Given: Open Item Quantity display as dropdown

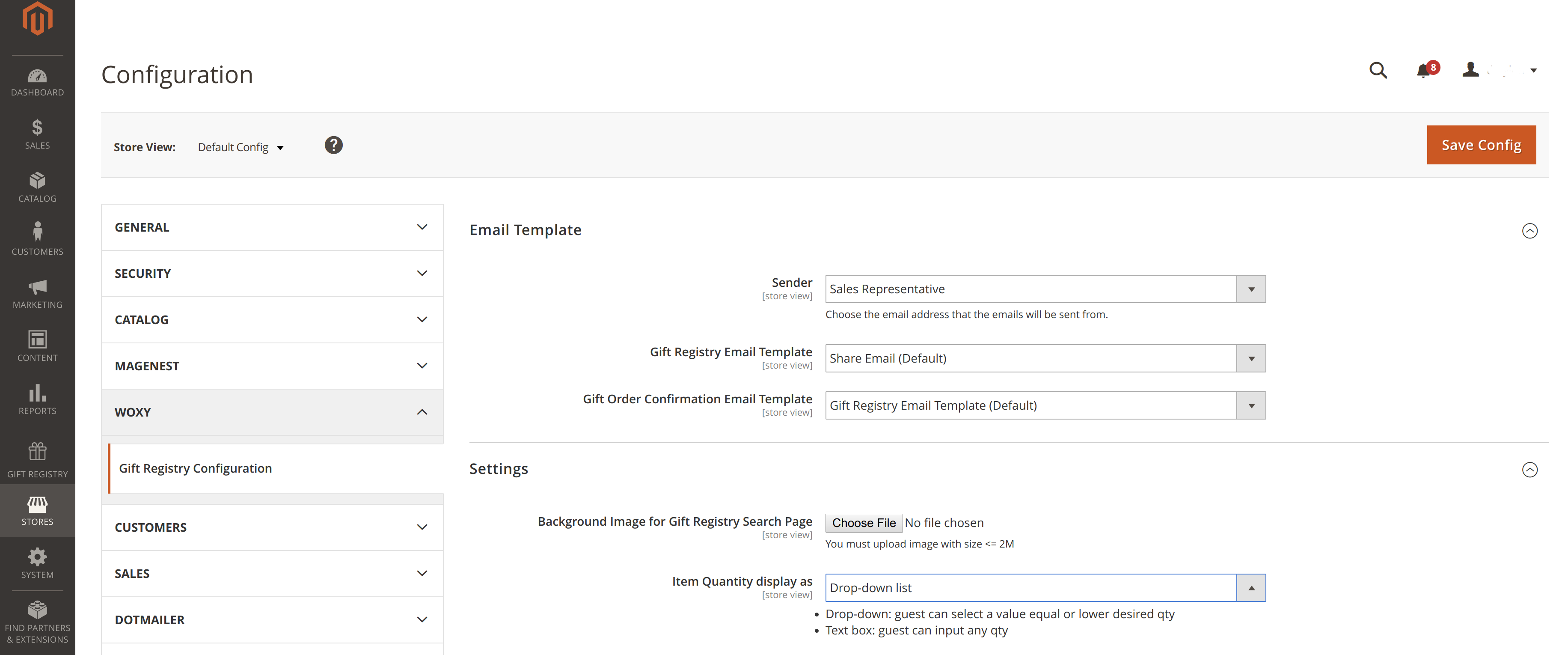Looking at the screenshot, I should (x=1045, y=588).
